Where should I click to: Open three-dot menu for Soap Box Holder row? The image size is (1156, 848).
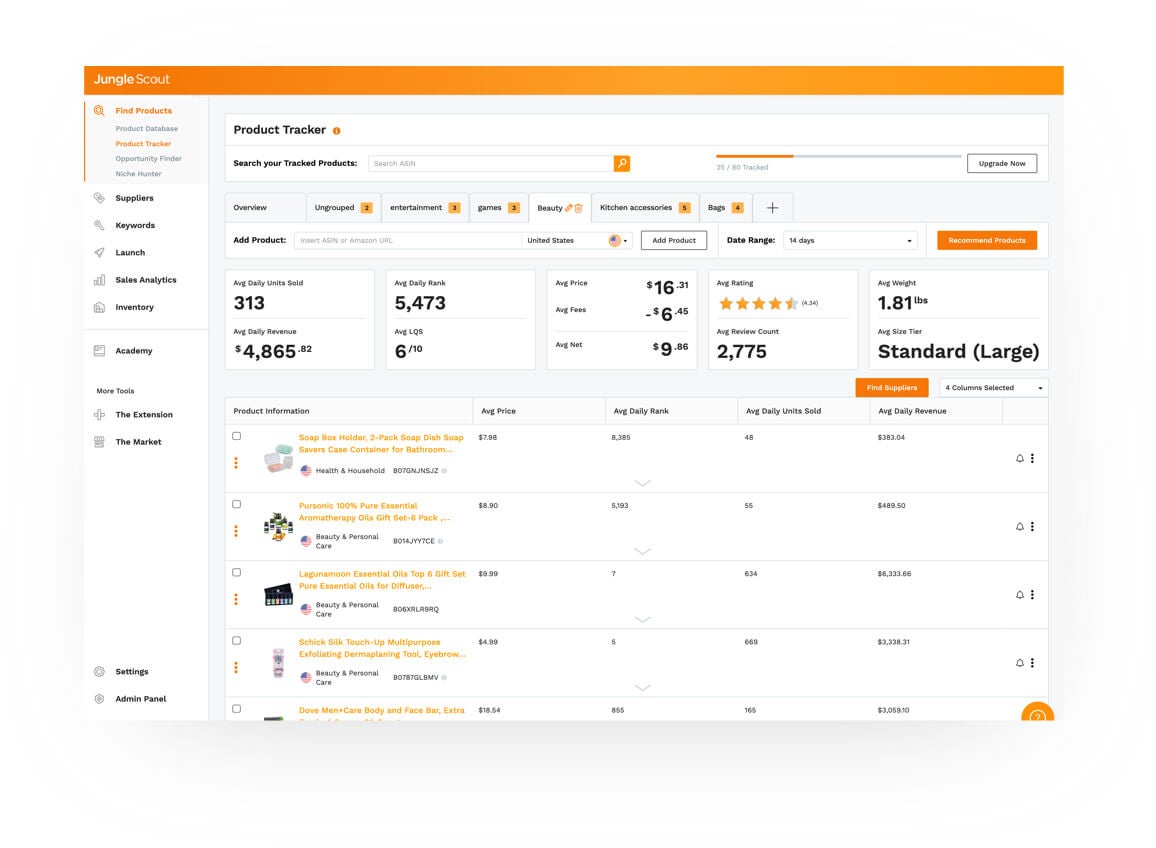(1032, 458)
